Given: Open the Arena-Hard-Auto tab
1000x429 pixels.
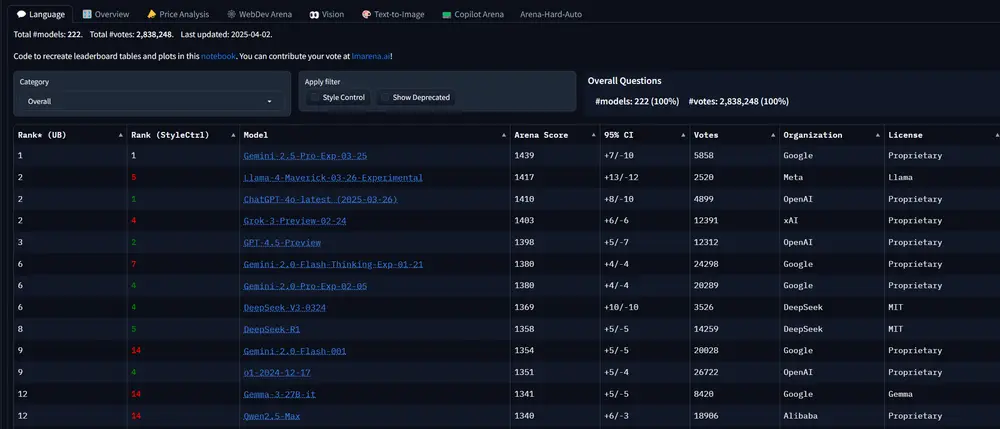Looking at the screenshot, I should (551, 14).
